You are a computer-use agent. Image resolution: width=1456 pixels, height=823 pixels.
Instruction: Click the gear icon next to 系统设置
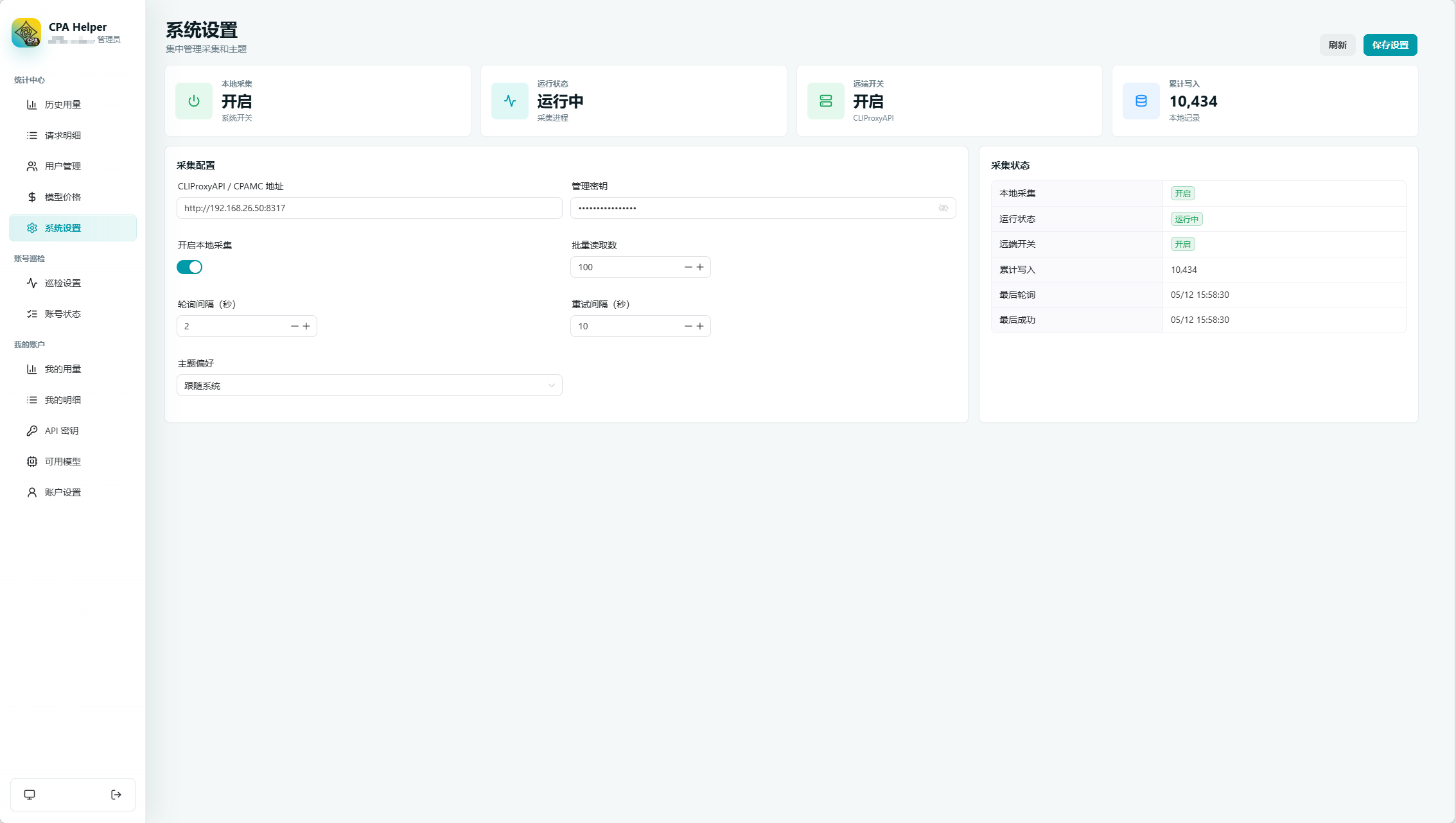31,228
